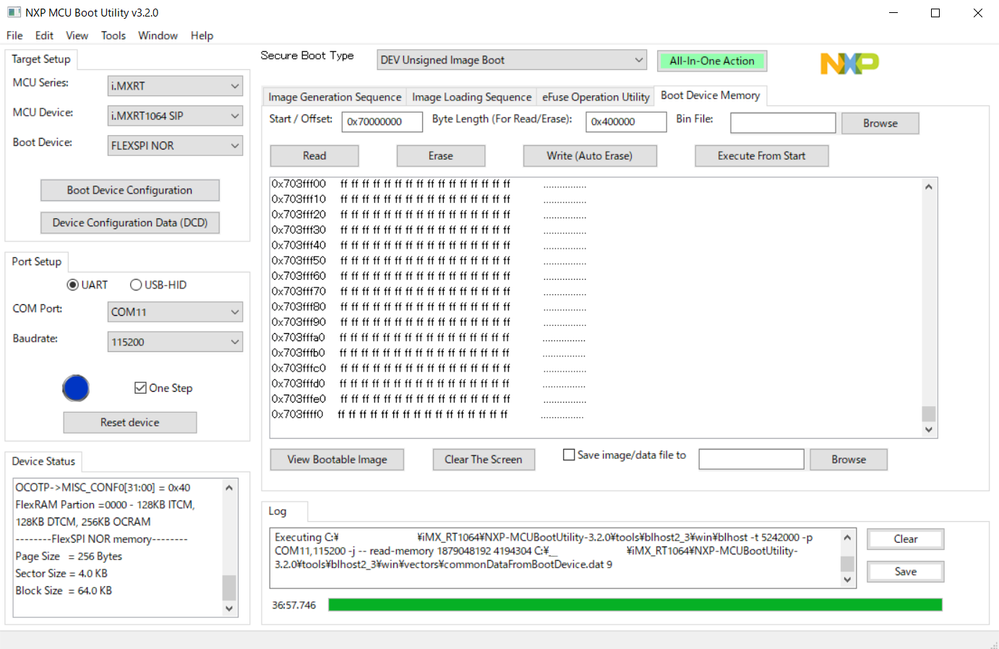Click the 'Block Size = 64.0 KB' line
The image size is (999, 649).
click(64, 590)
